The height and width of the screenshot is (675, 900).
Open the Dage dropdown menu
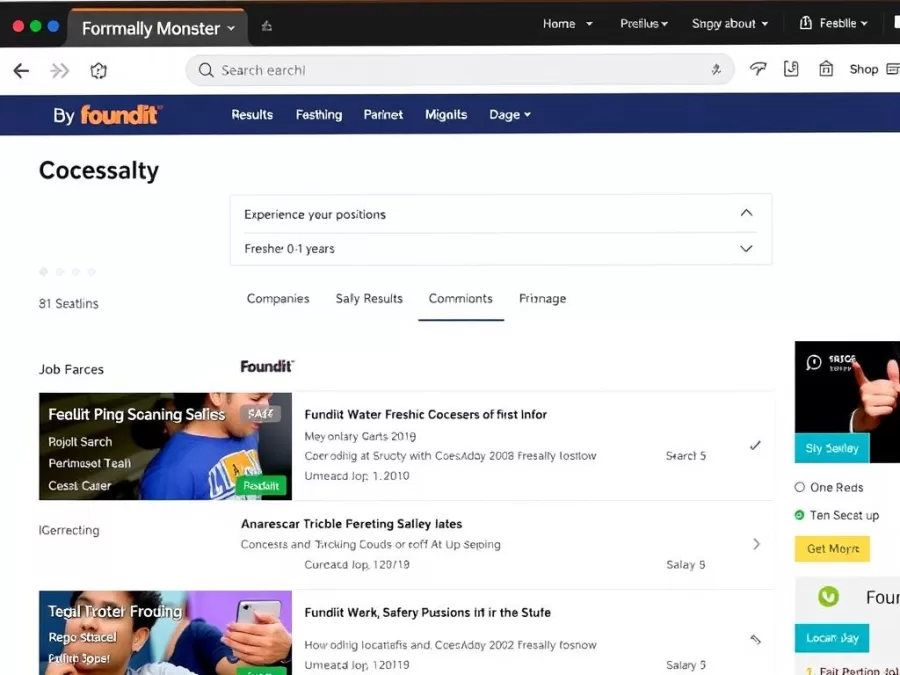coord(509,114)
